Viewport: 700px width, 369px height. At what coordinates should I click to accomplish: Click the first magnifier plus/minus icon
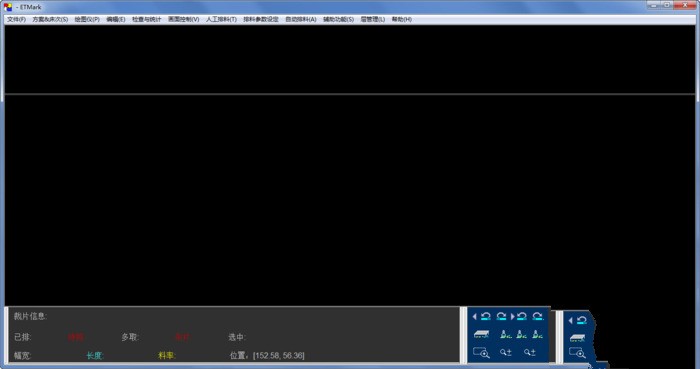505,352
